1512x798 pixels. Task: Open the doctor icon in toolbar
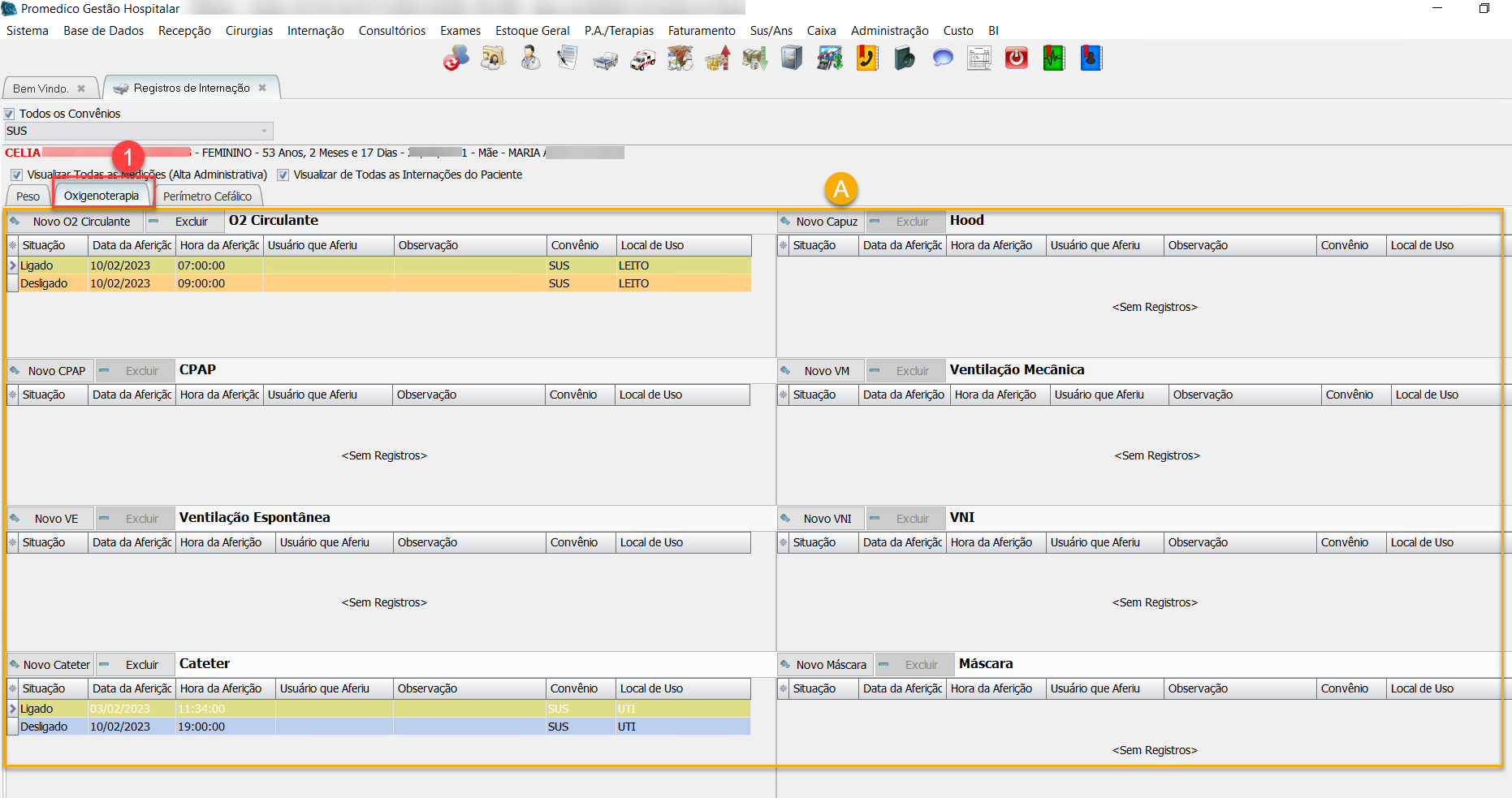point(530,58)
